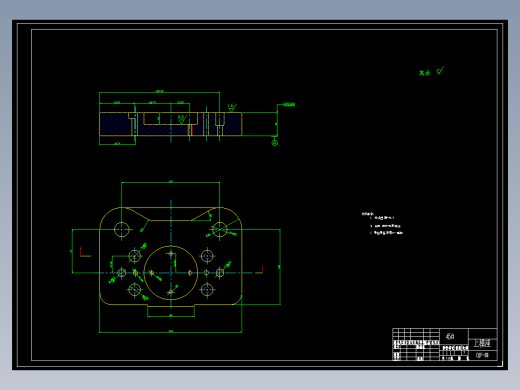This screenshot has width=520, height=390.
Task: Select the technical requirements text block
Action: pos(382,223)
